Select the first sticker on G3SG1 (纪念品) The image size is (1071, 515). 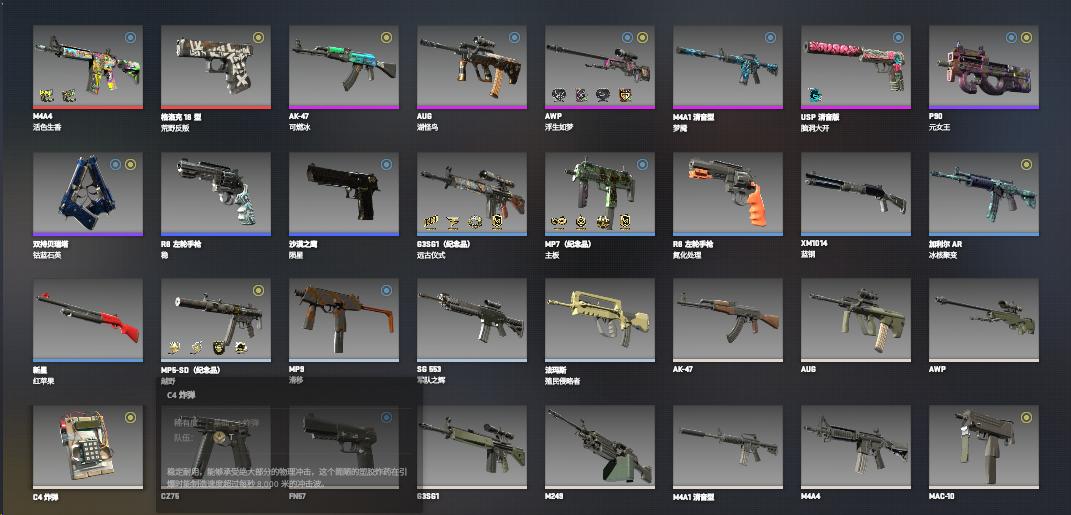coord(430,221)
